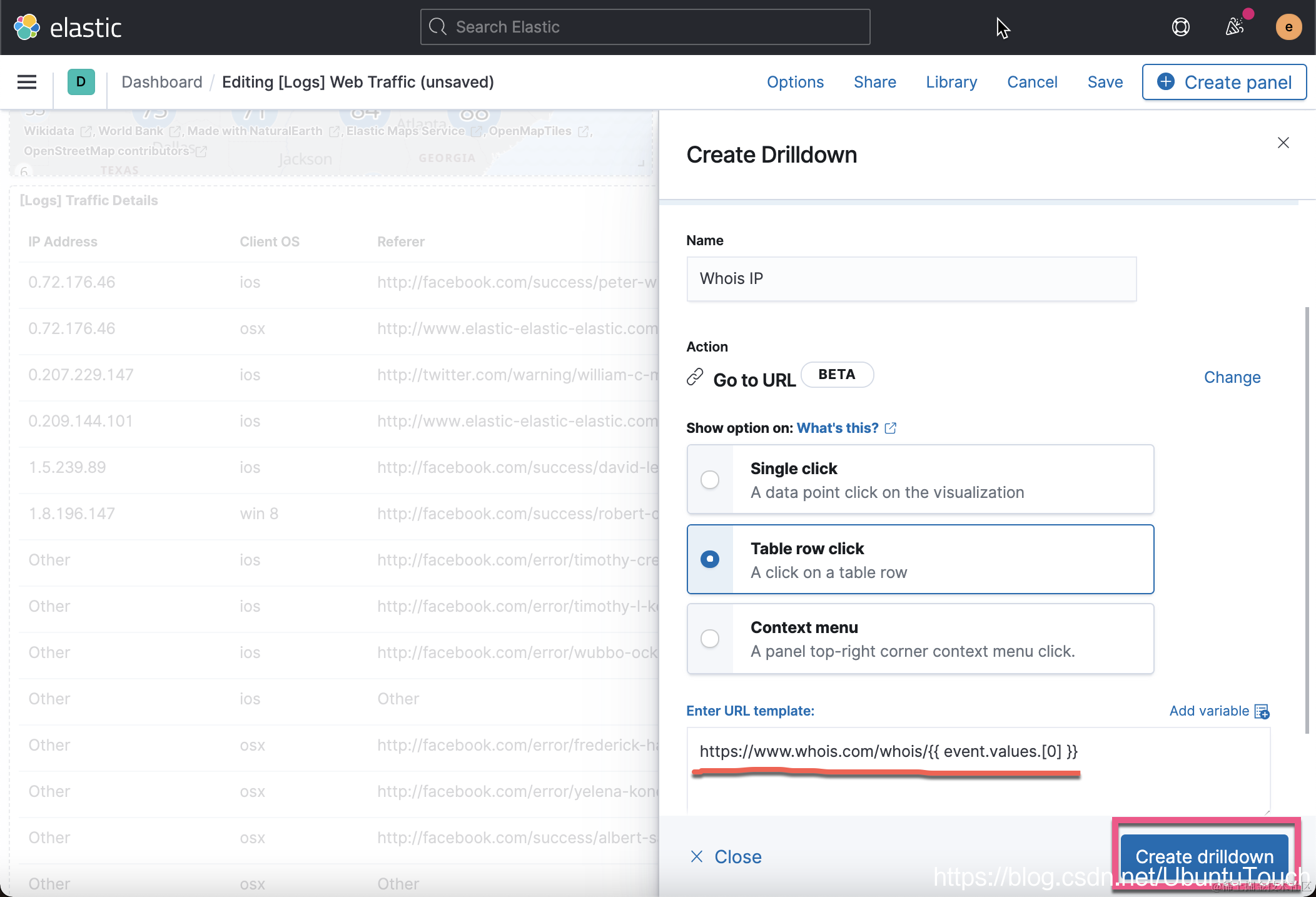Screen dimensions: 1316x897
Task: Click the Create drilldown button
Action: click(x=1204, y=856)
